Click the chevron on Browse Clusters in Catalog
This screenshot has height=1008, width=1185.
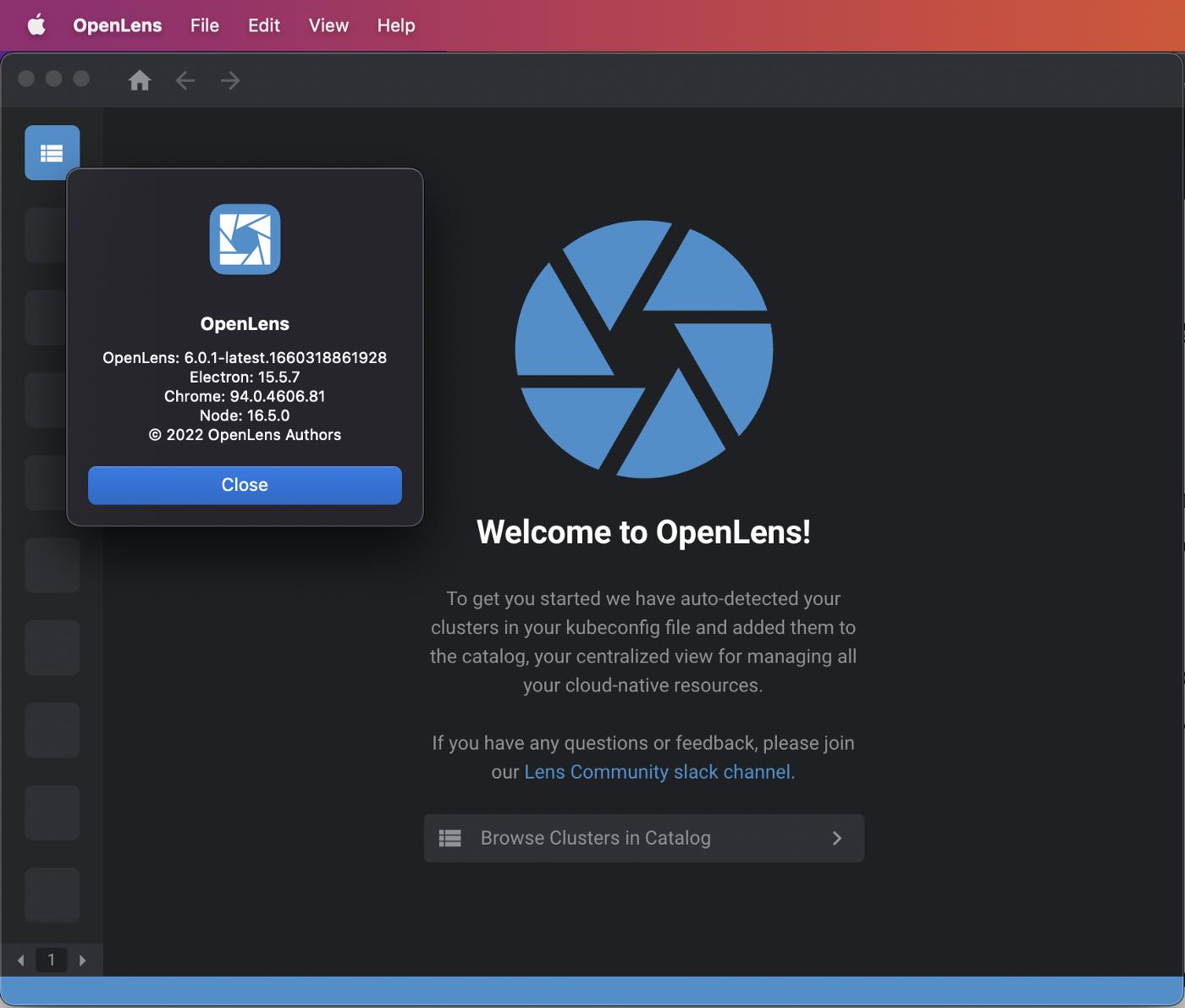[837, 838]
